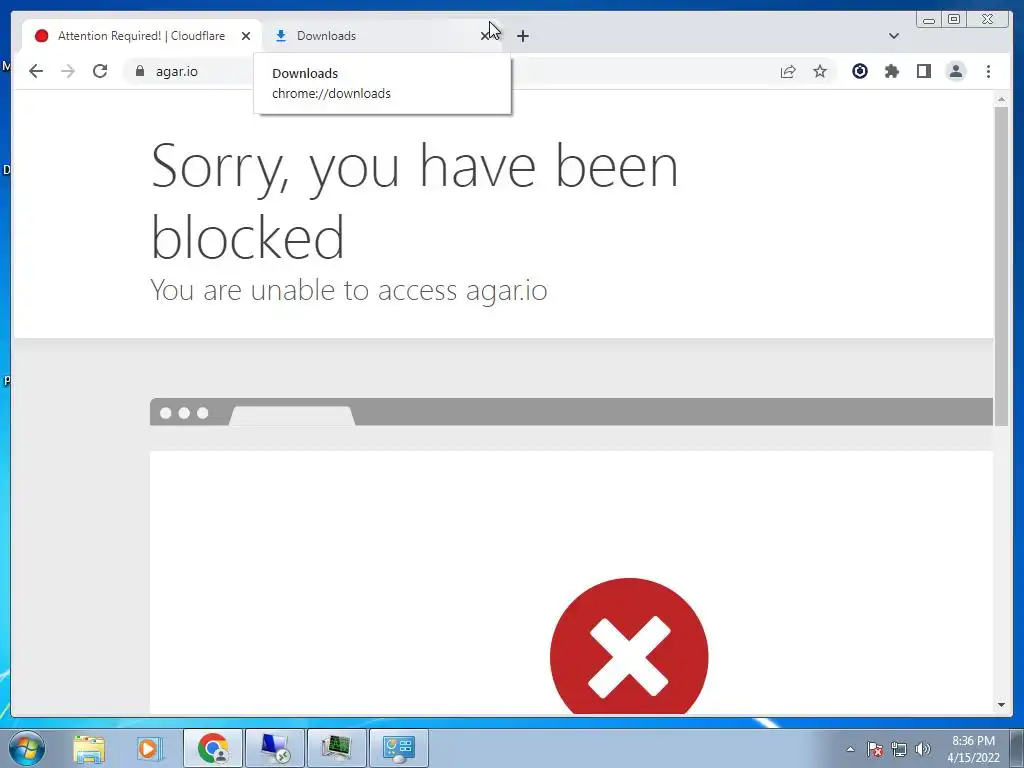Share this page using the share icon
This screenshot has height=768, width=1024.
[x=788, y=71]
